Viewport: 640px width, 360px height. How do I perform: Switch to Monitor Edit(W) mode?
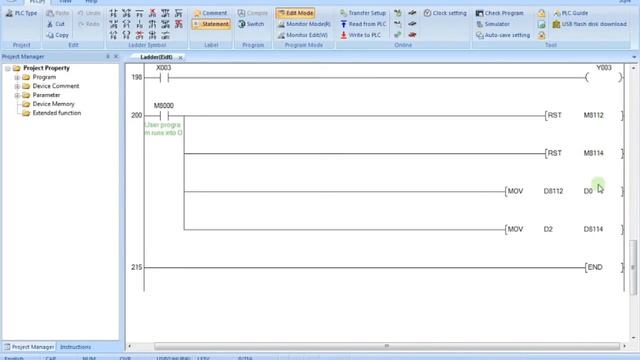tap(302, 35)
